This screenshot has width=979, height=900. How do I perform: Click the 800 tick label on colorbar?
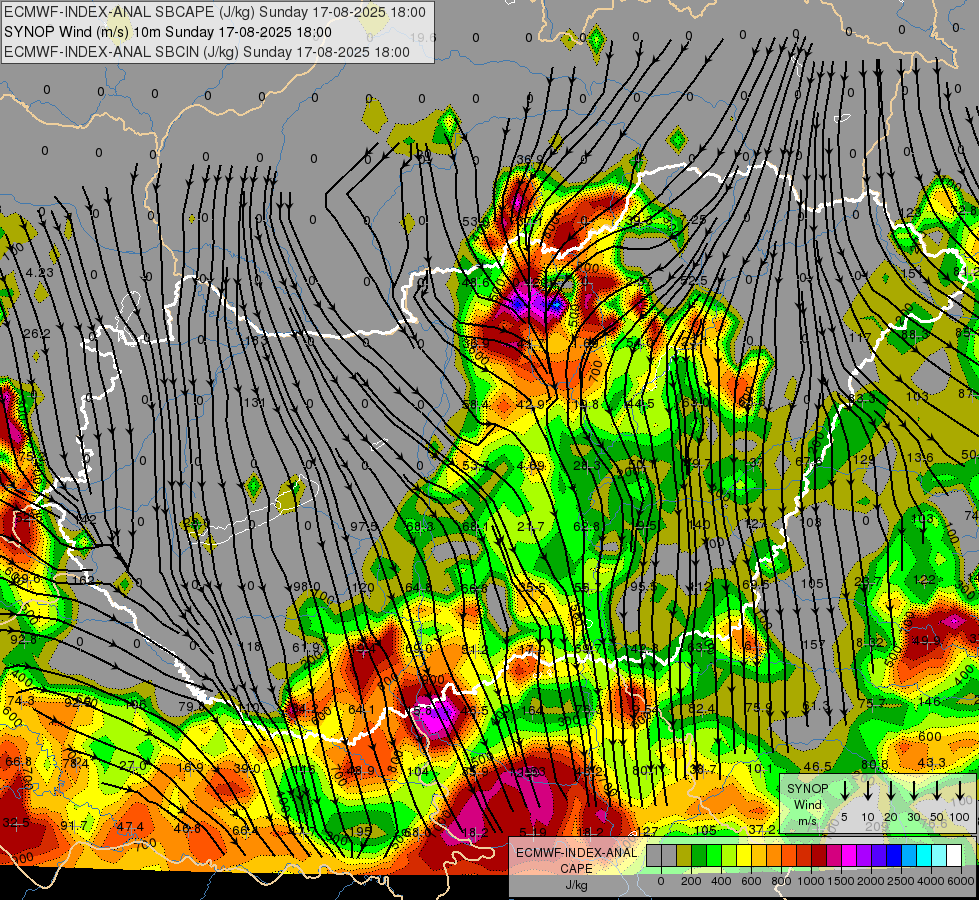781,881
